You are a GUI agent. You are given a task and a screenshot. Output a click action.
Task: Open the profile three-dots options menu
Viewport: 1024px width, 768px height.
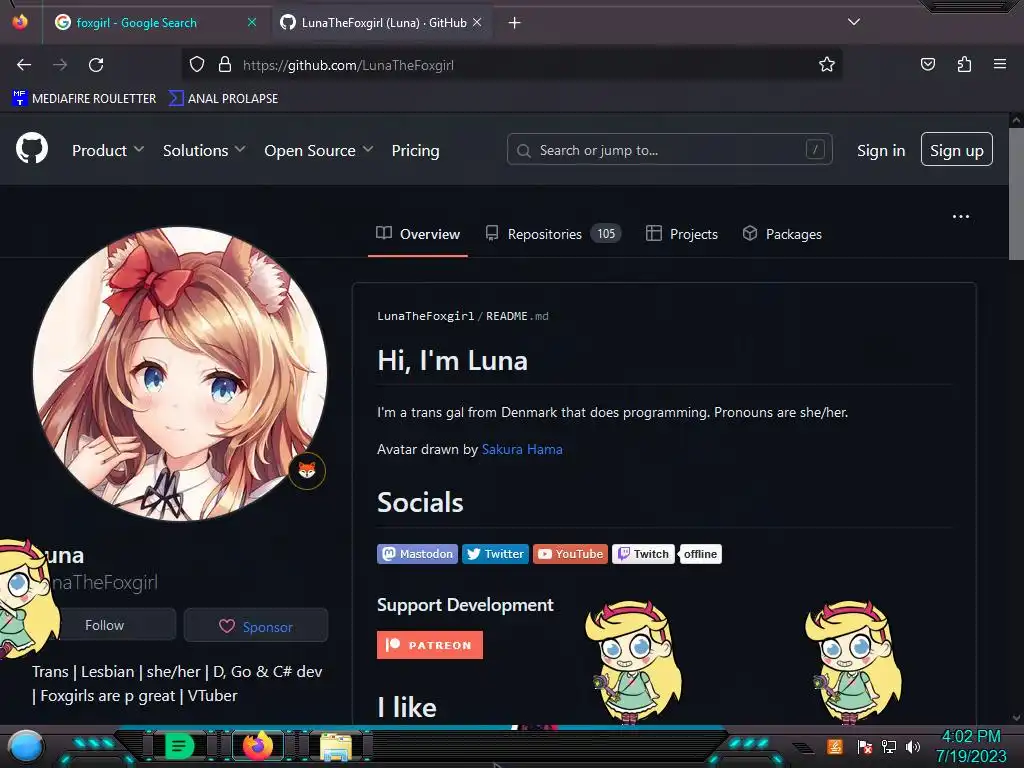click(961, 216)
